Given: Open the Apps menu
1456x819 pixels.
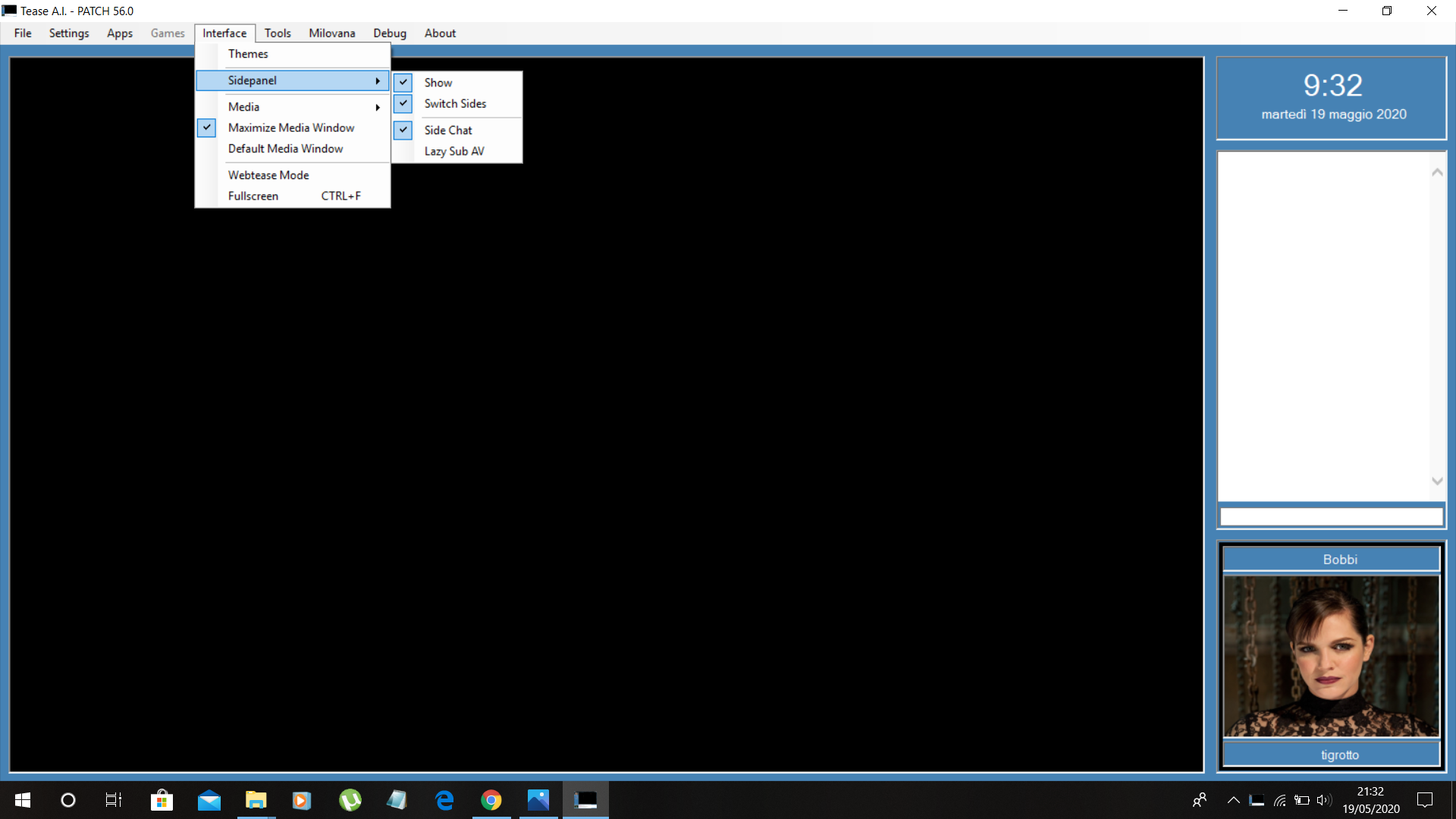Looking at the screenshot, I should pos(120,33).
